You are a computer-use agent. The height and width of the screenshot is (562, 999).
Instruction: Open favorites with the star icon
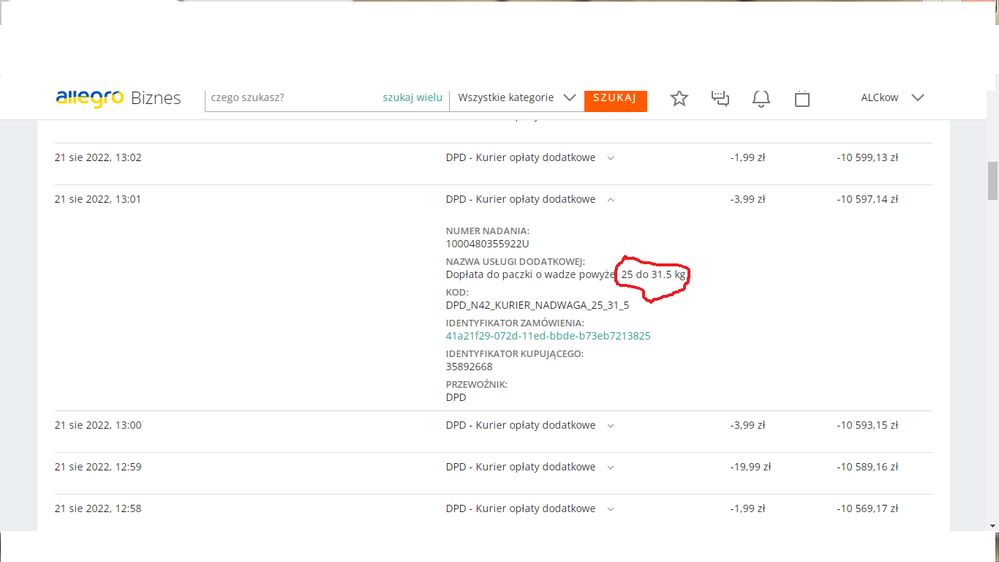point(679,98)
